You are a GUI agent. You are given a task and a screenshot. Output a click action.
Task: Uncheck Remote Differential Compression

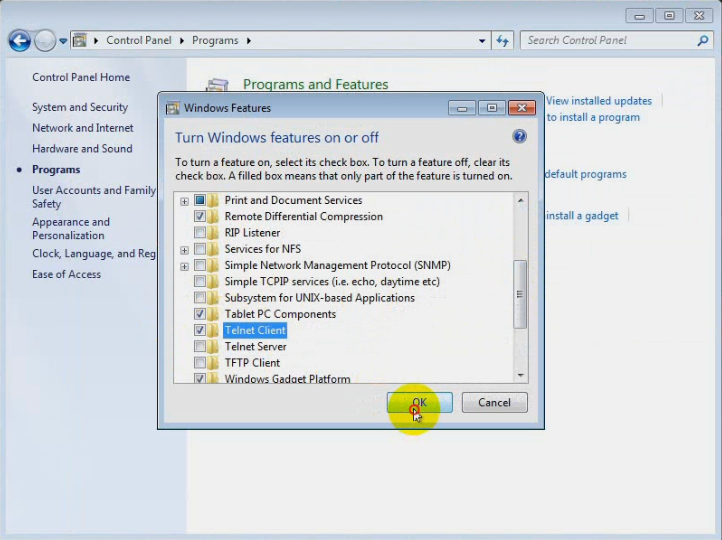[200, 216]
